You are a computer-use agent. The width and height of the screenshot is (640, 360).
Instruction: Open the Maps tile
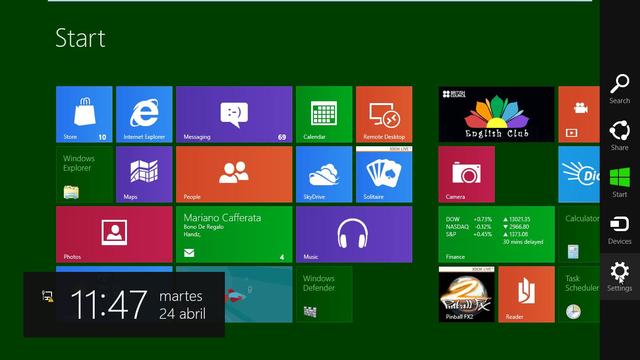(x=144, y=174)
